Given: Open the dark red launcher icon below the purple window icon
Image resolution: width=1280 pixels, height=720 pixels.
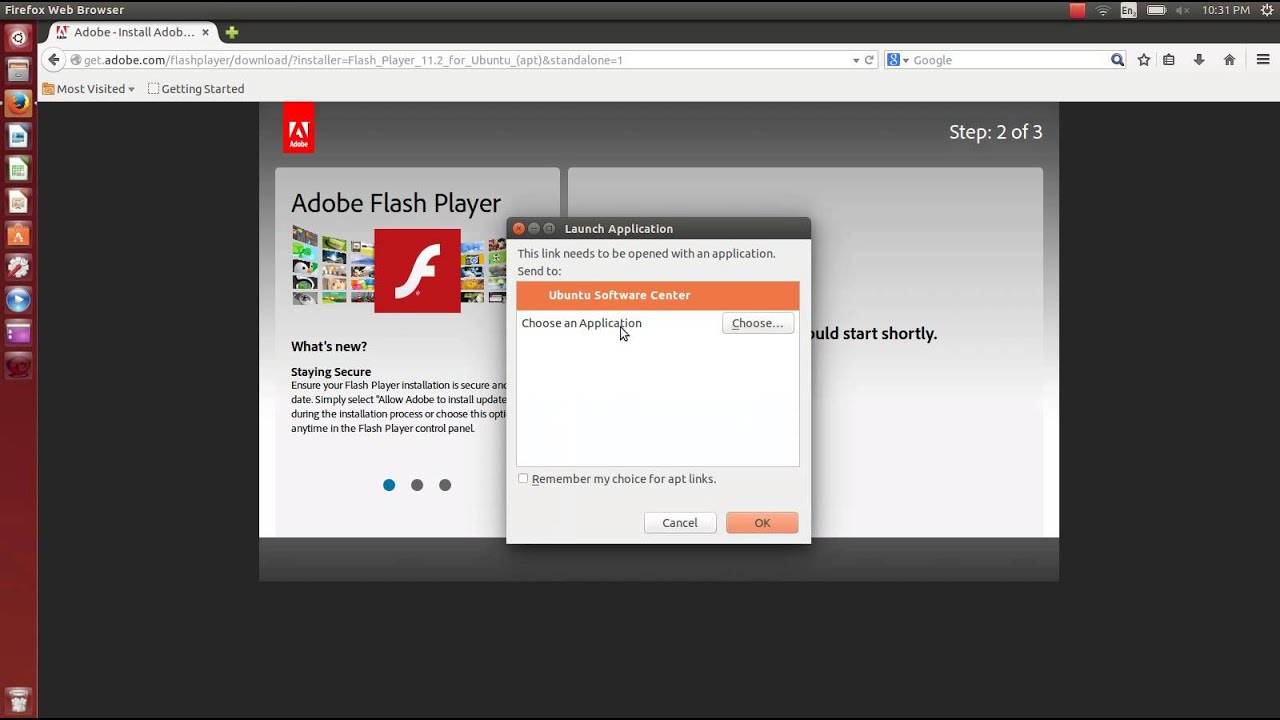Looking at the screenshot, I should (18, 366).
